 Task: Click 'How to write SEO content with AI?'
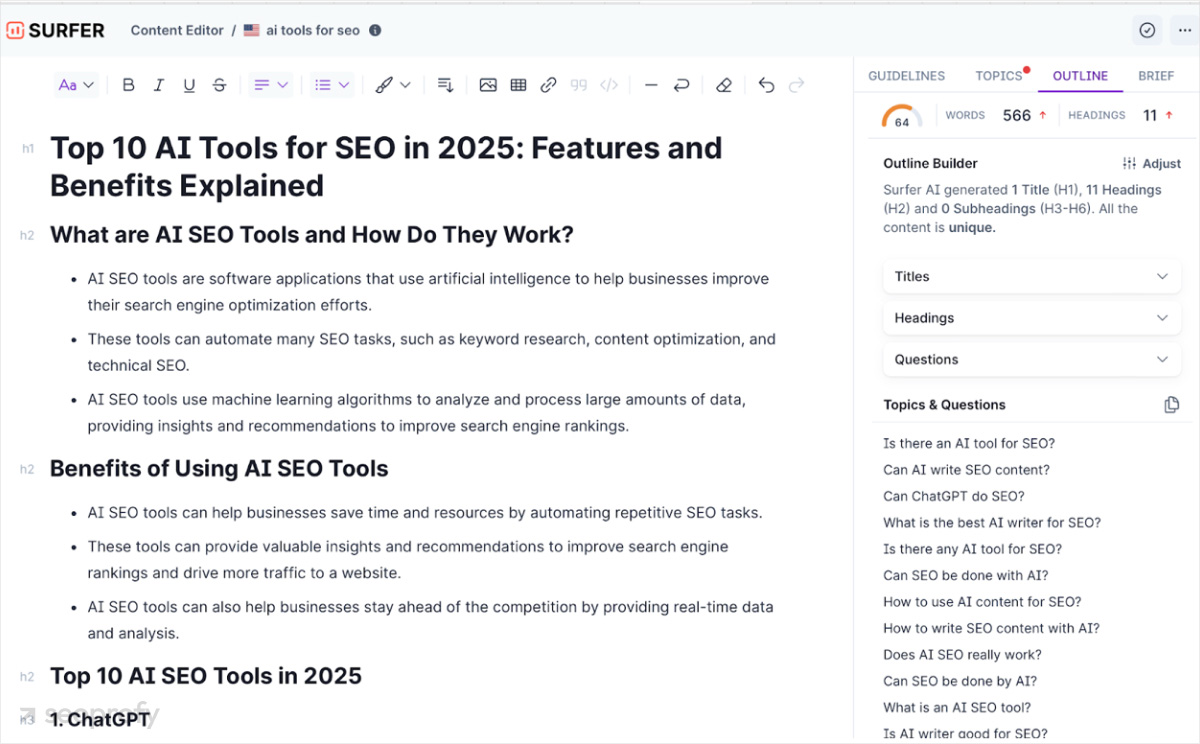pyautogui.click(x=991, y=628)
